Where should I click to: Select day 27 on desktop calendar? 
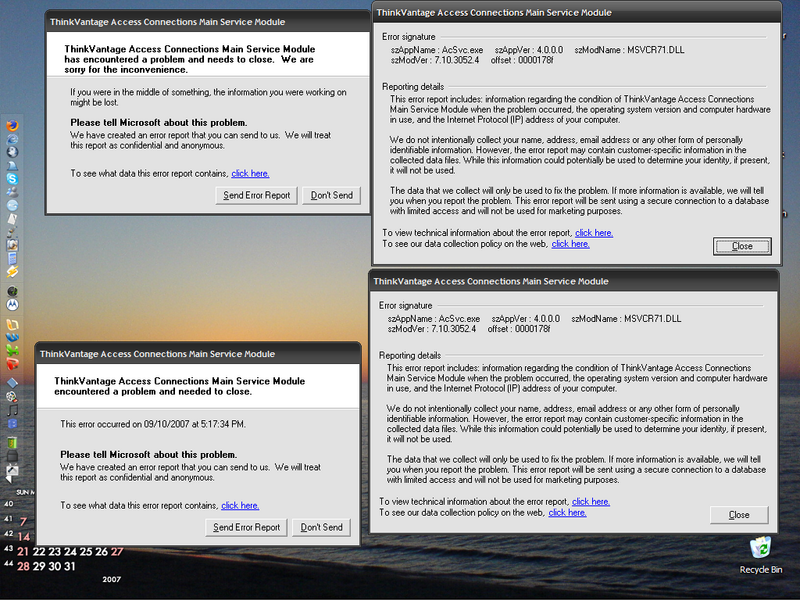(x=117, y=552)
